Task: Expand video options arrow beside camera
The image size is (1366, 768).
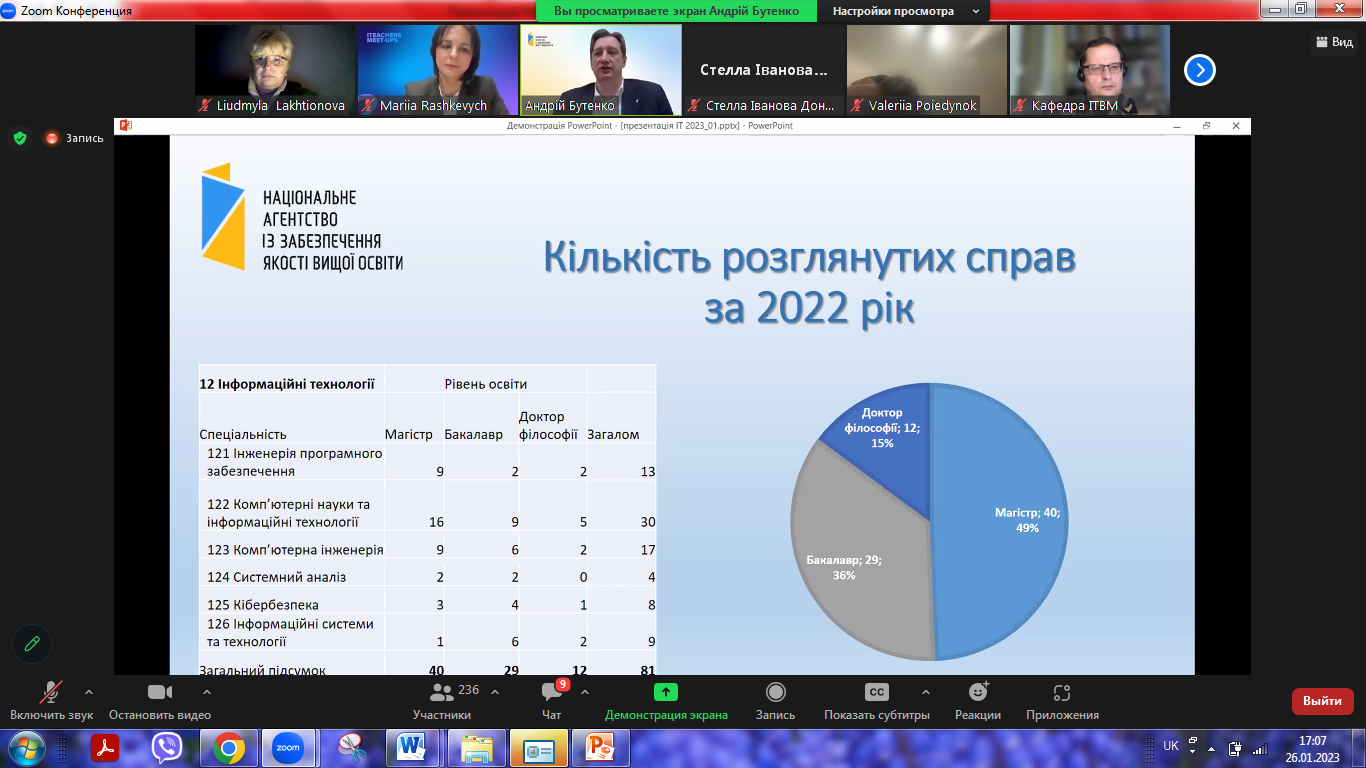Action: click(x=207, y=692)
